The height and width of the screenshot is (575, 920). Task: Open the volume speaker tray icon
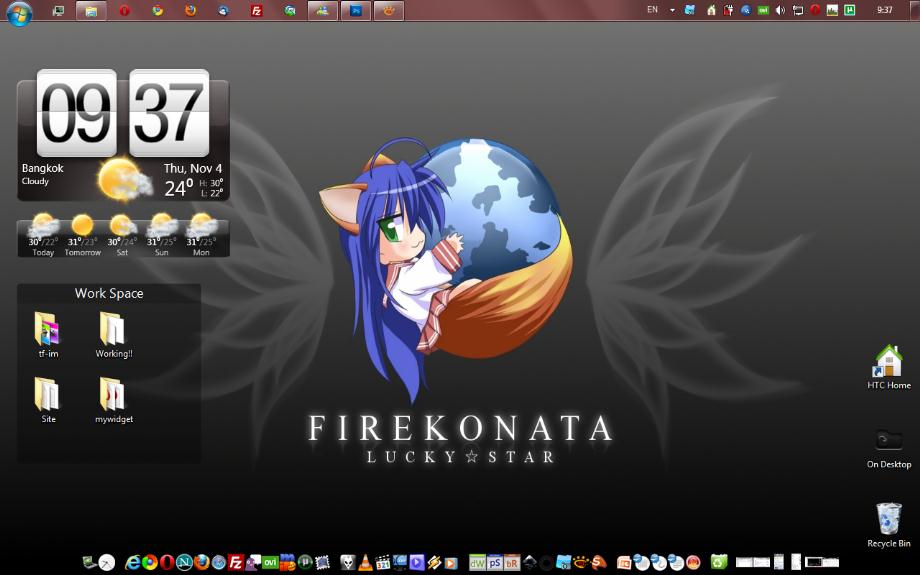780,10
